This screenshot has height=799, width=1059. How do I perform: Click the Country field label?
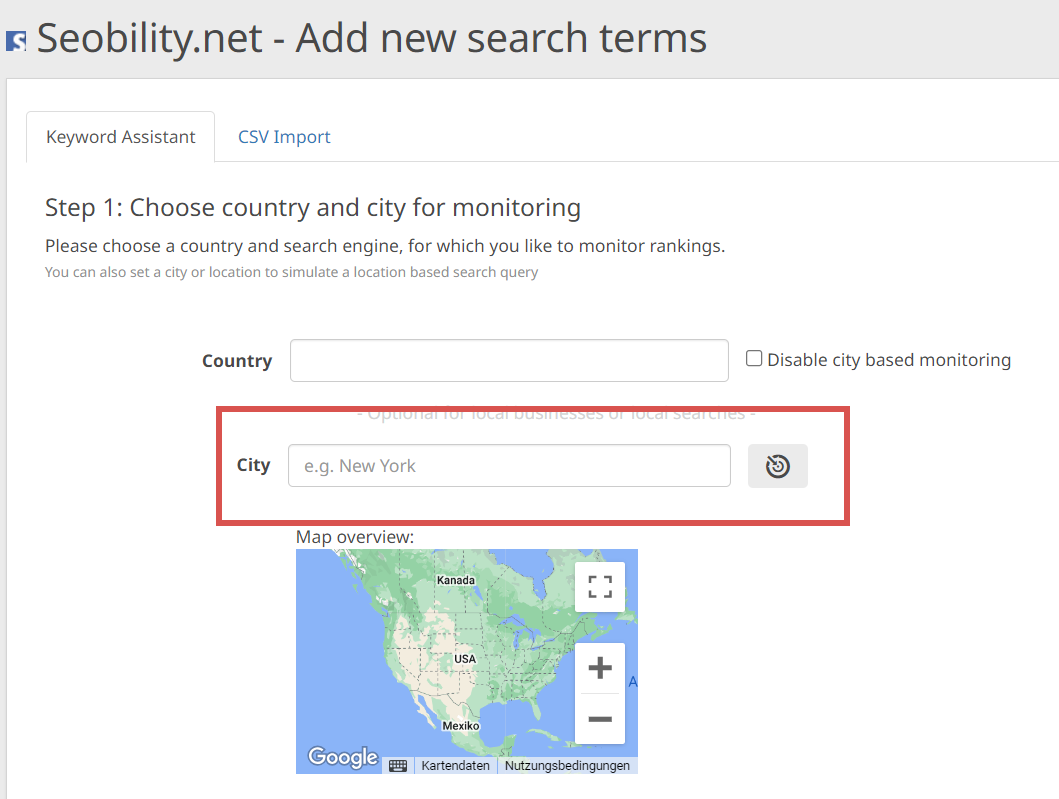click(x=237, y=361)
